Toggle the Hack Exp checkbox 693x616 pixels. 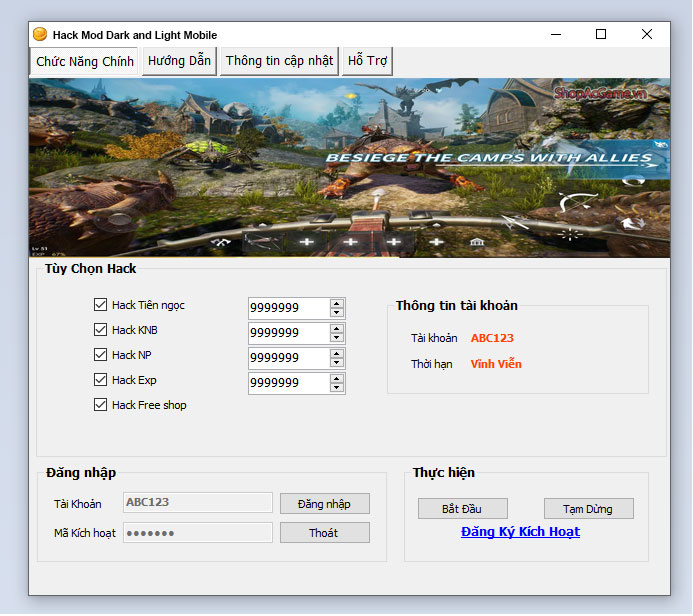click(x=100, y=380)
